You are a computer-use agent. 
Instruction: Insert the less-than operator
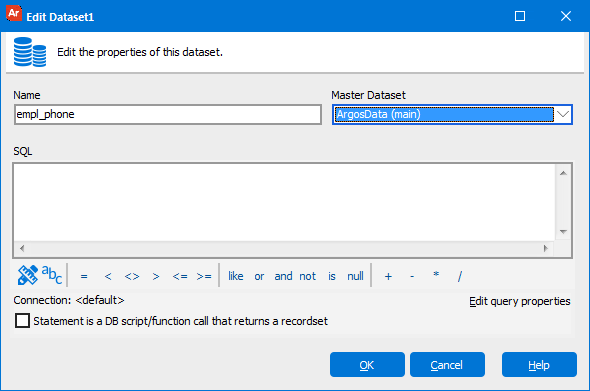coord(108,277)
